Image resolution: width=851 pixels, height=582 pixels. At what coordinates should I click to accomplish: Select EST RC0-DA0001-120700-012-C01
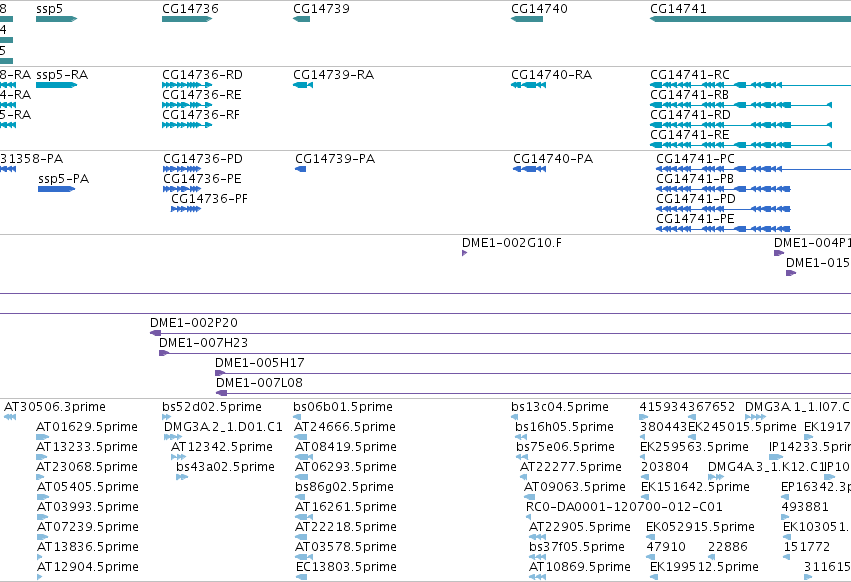[x=624, y=508]
